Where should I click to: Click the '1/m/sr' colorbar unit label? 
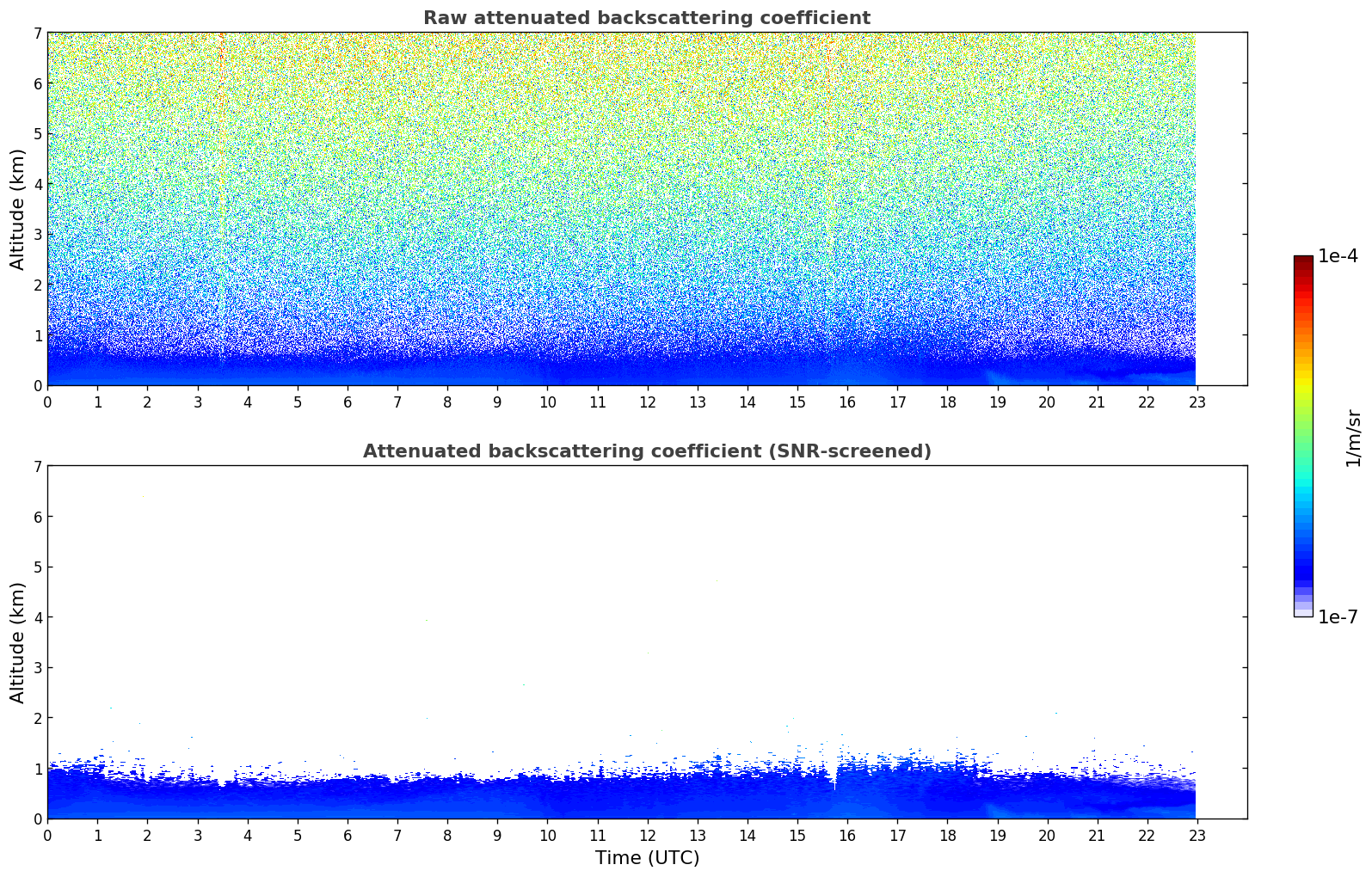point(1354,437)
